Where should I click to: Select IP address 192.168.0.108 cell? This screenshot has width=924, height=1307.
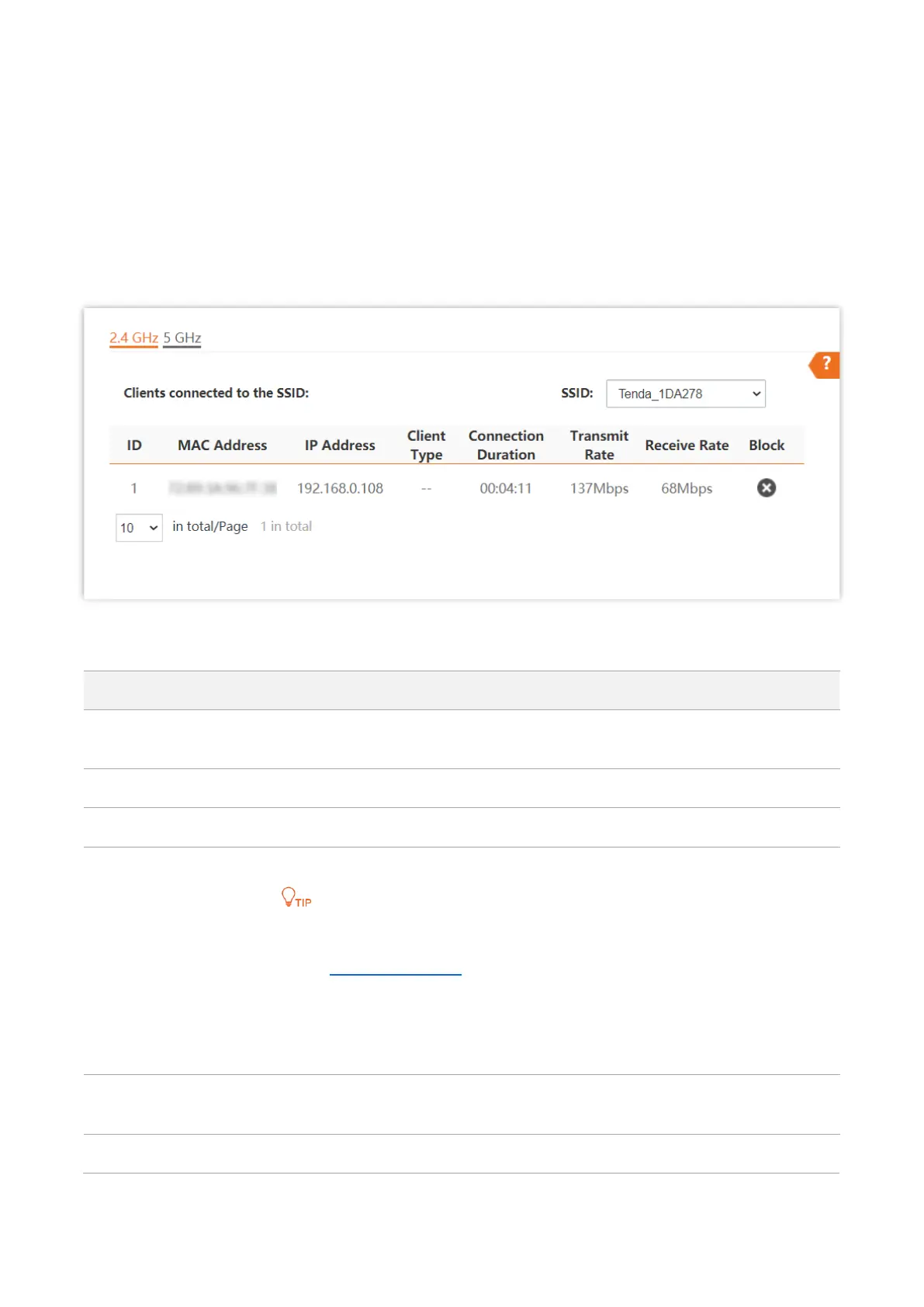[340, 488]
